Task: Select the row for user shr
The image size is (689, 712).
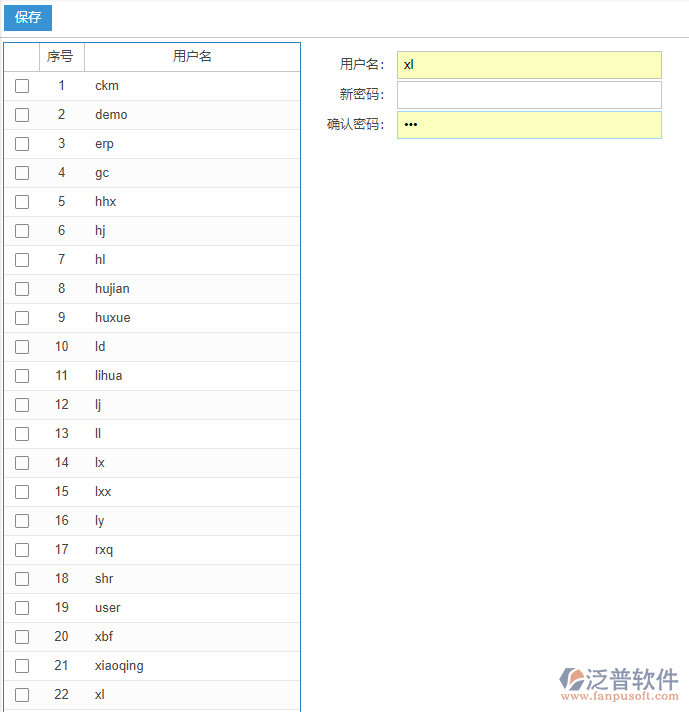Action: (104, 579)
